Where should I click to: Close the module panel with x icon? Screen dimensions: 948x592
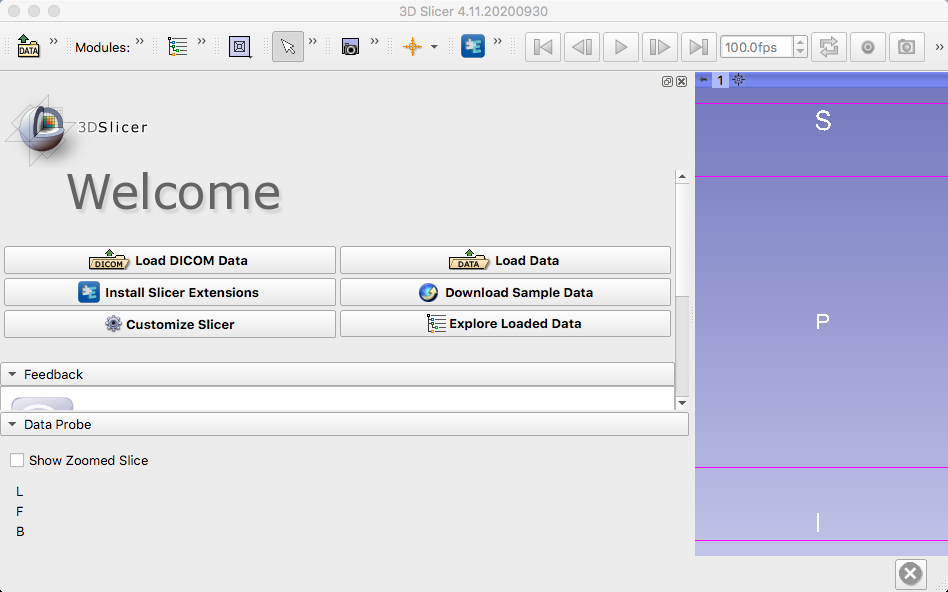point(681,81)
